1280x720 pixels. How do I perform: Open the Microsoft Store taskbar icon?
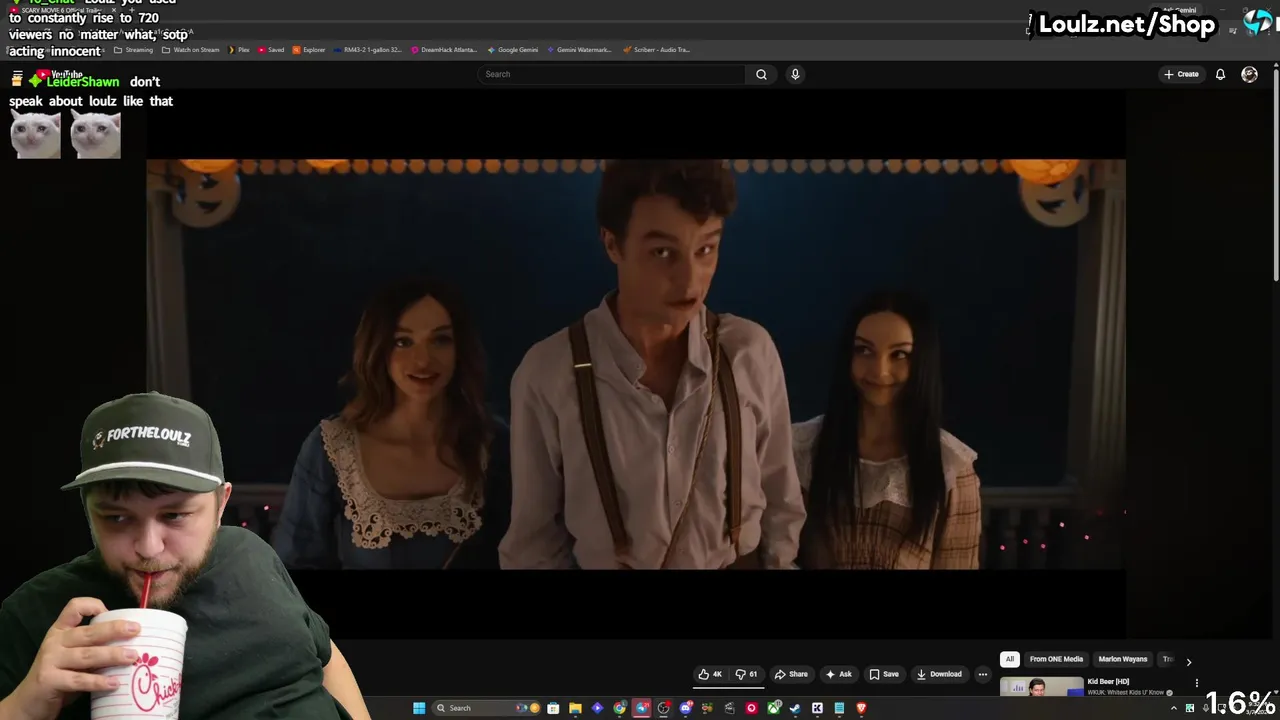pyautogui.click(x=553, y=708)
